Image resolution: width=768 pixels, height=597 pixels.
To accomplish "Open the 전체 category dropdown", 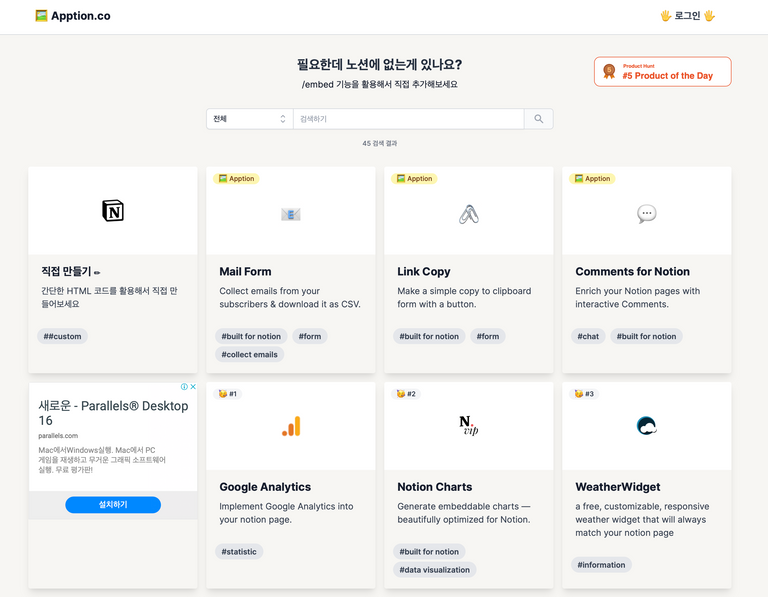I will pos(249,119).
